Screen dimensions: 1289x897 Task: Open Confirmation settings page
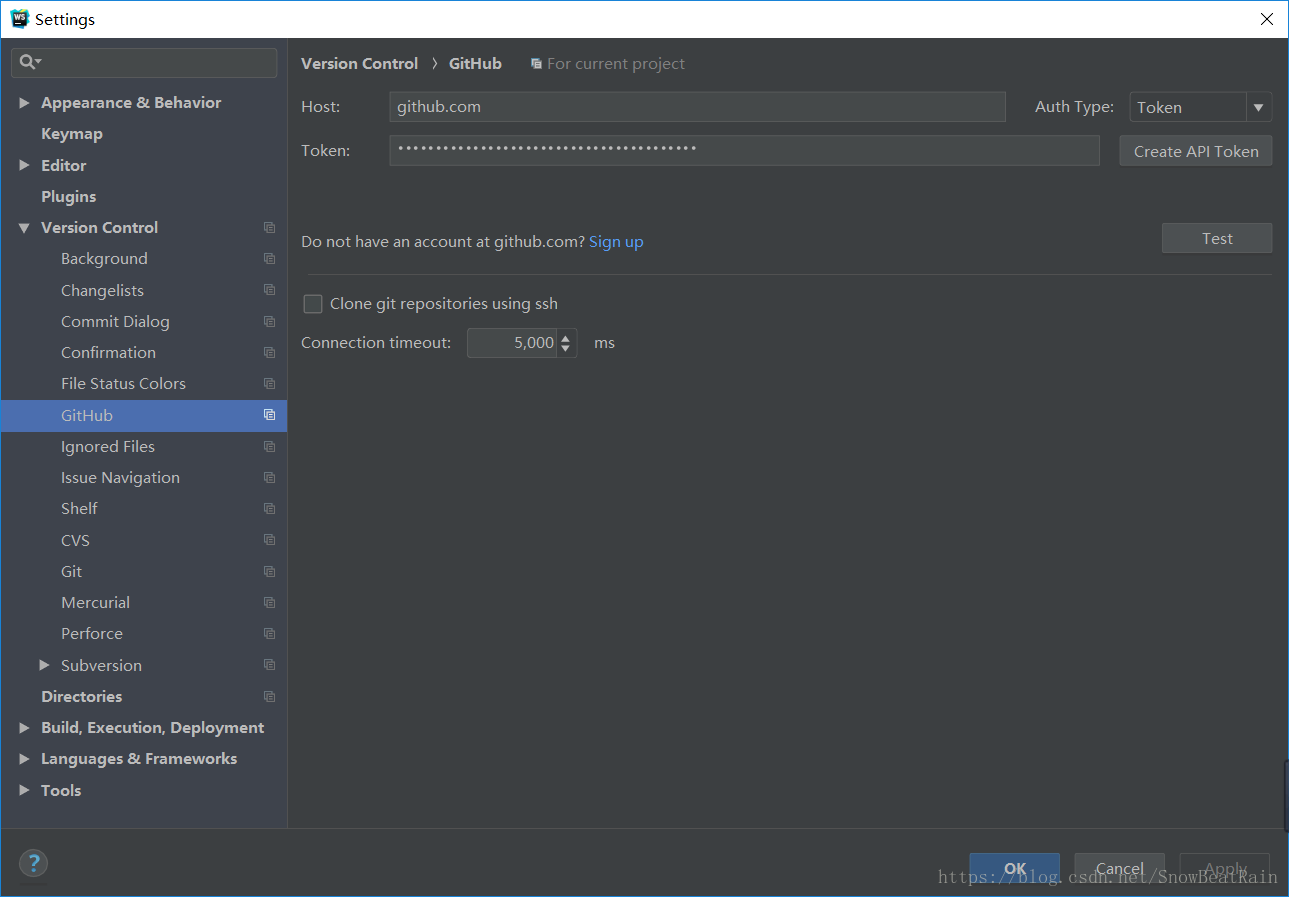pos(108,353)
